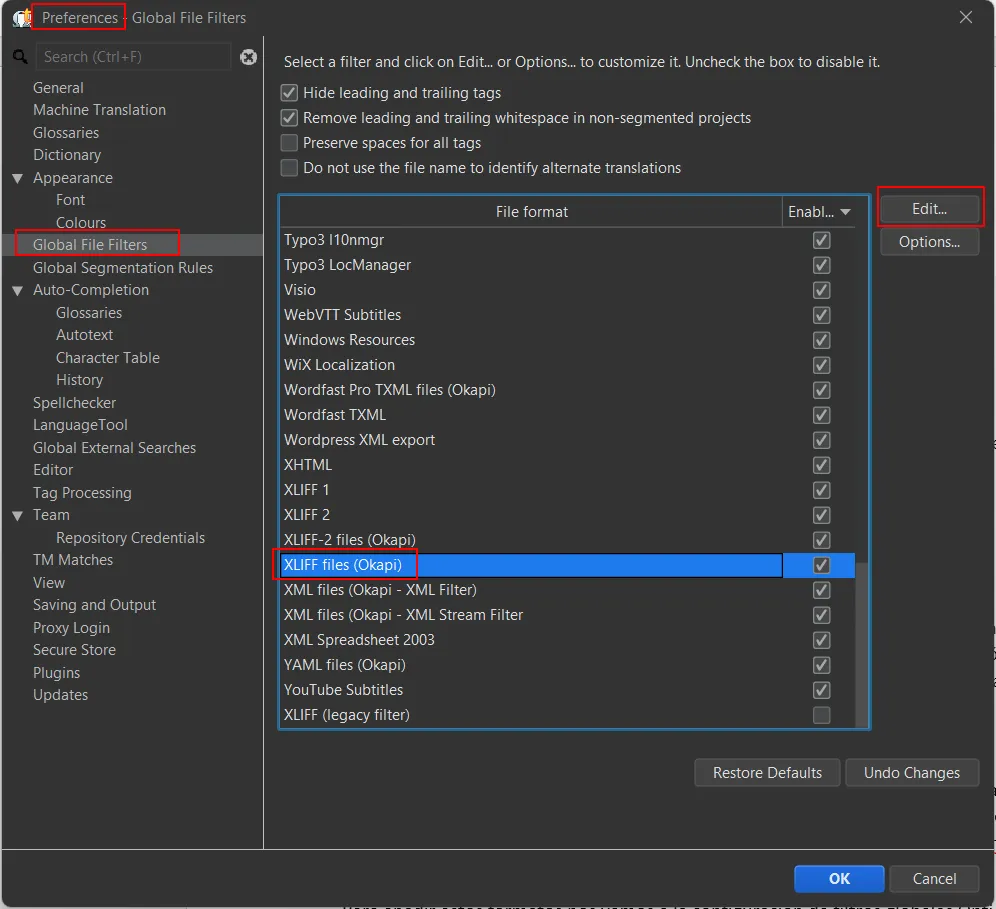
Task: Enable "Preserve spaces for all tags"
Action: coord(289,142)
